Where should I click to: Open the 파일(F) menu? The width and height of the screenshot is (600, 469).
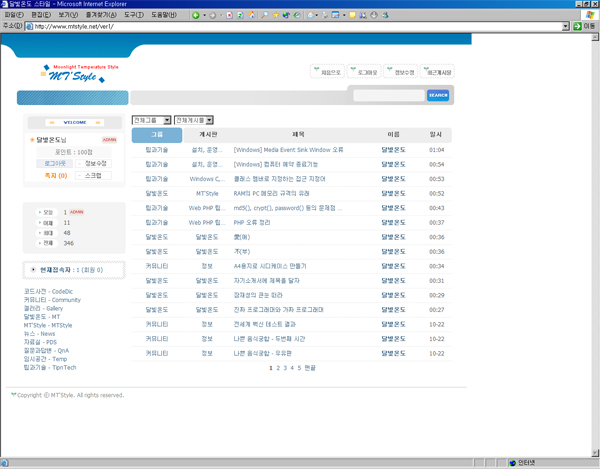click(14, 15)
